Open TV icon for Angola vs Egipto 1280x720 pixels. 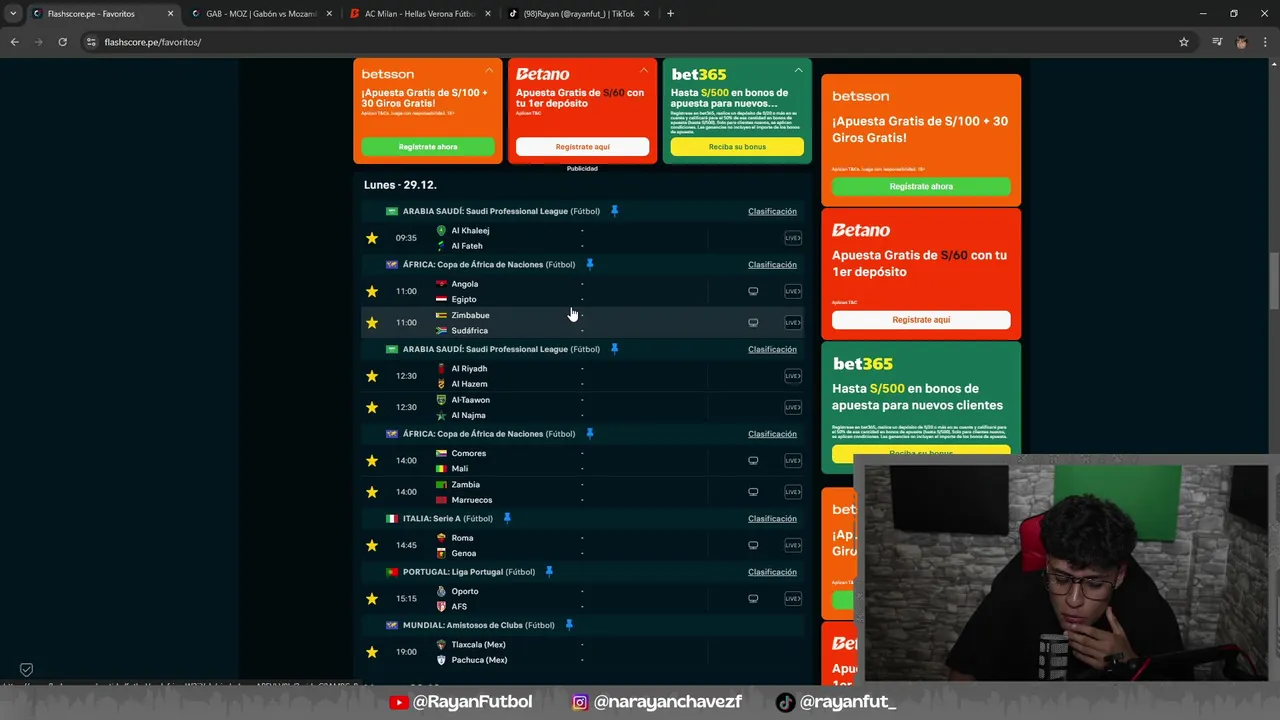point(753,291)
